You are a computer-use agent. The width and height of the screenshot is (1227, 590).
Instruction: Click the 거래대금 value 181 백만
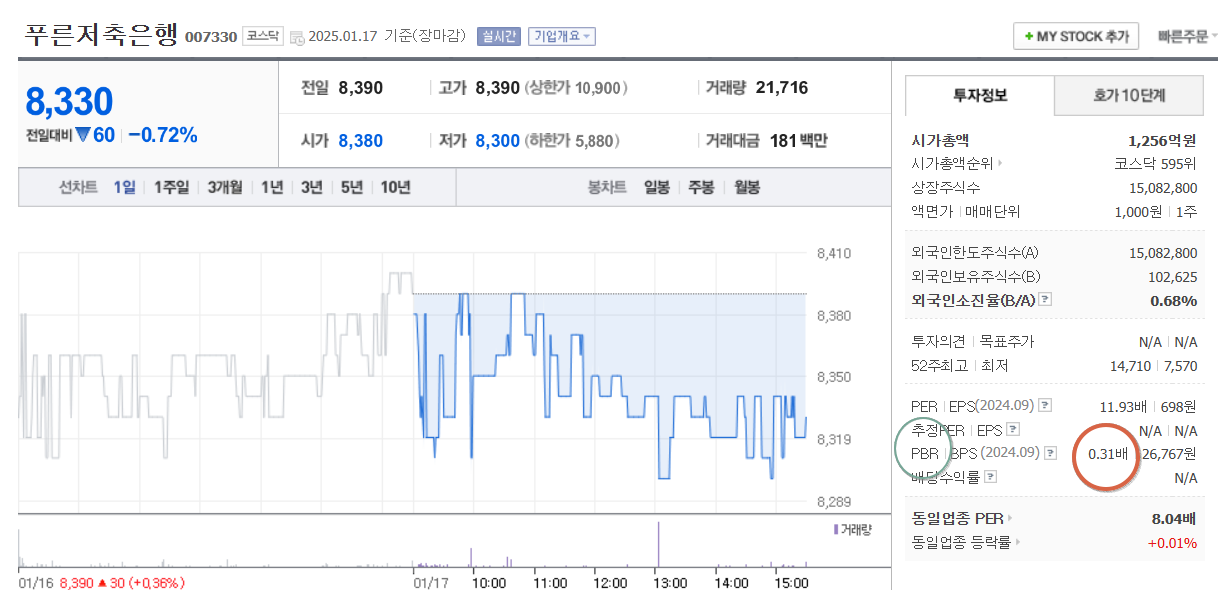pyautogui.click(x=798, y=141)
